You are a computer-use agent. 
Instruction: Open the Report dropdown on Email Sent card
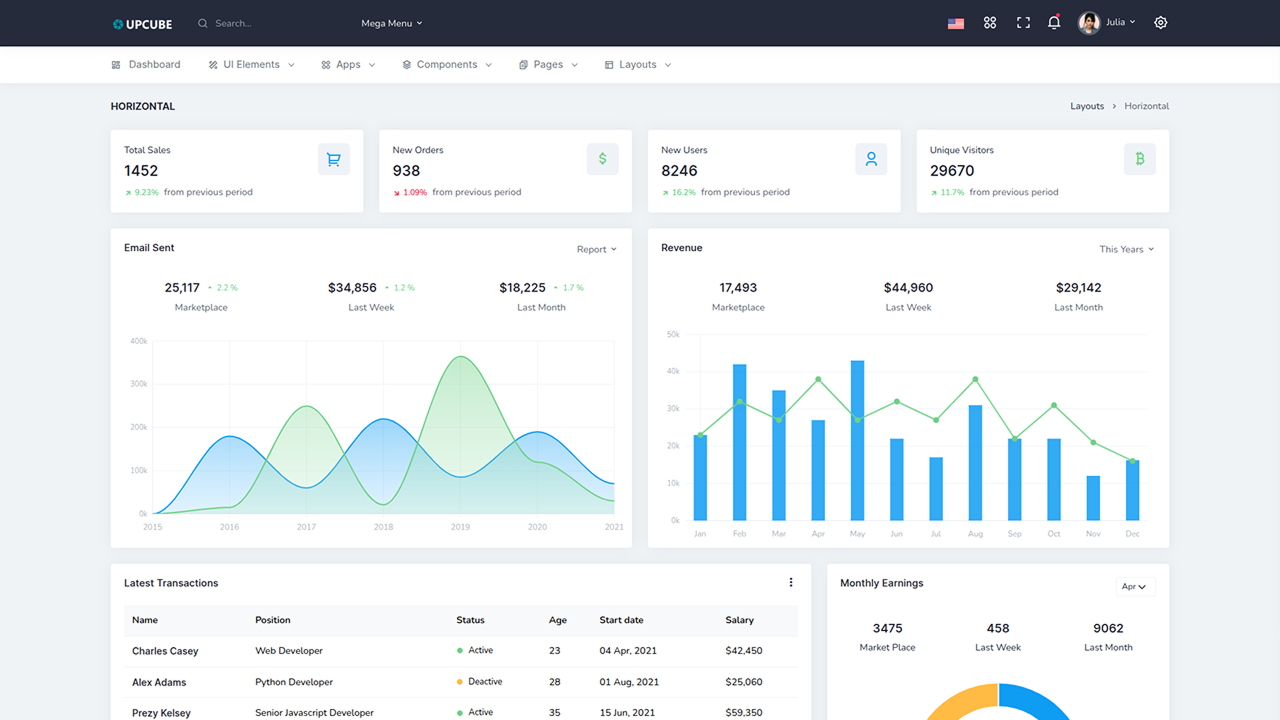click(596, 249)
